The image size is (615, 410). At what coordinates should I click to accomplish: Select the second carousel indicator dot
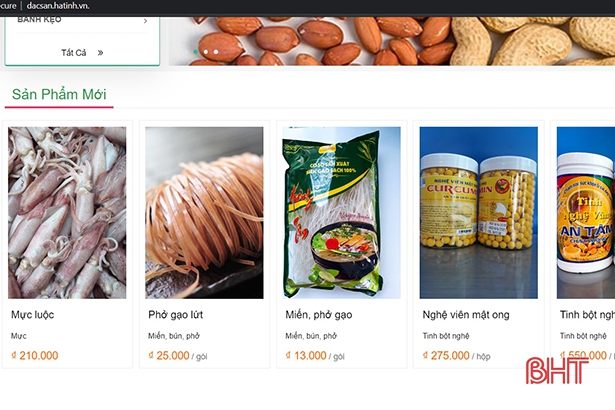[x=206, y=52]
